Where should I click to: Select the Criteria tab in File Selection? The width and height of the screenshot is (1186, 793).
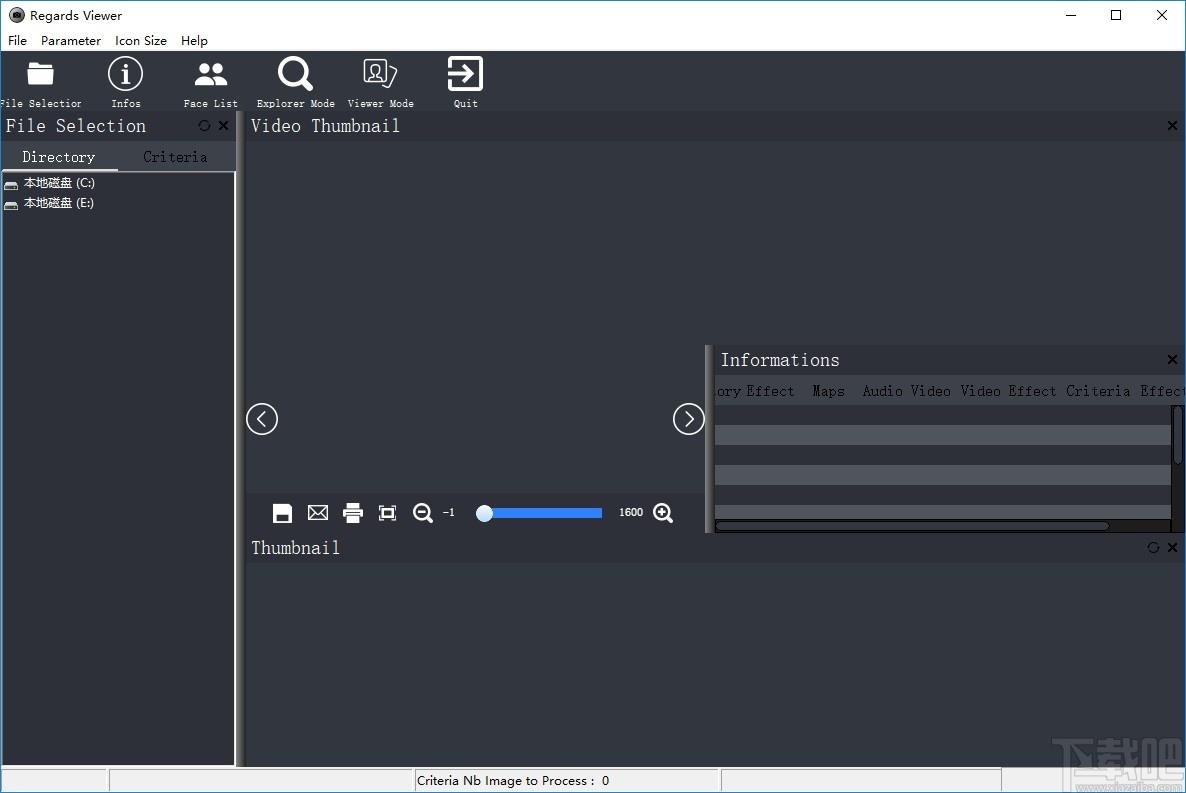point(175,157)
